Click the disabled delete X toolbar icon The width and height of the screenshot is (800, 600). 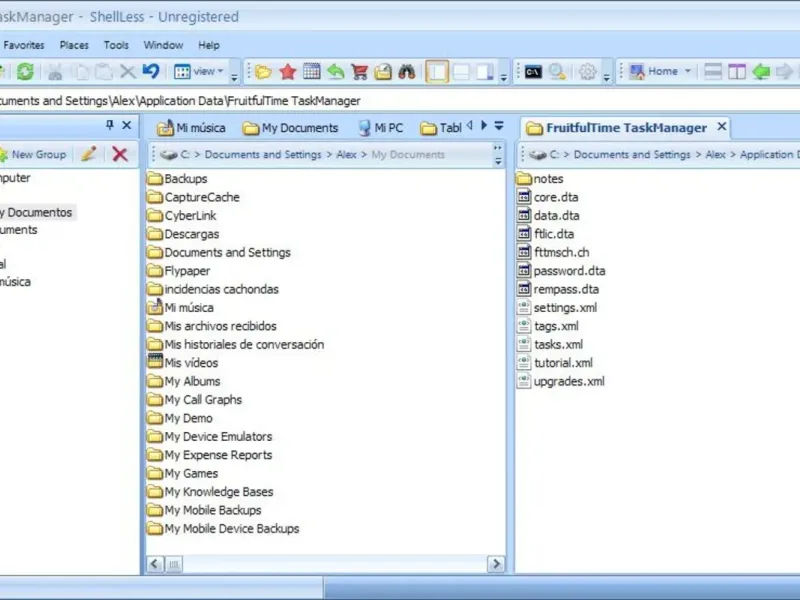[128, 71]
